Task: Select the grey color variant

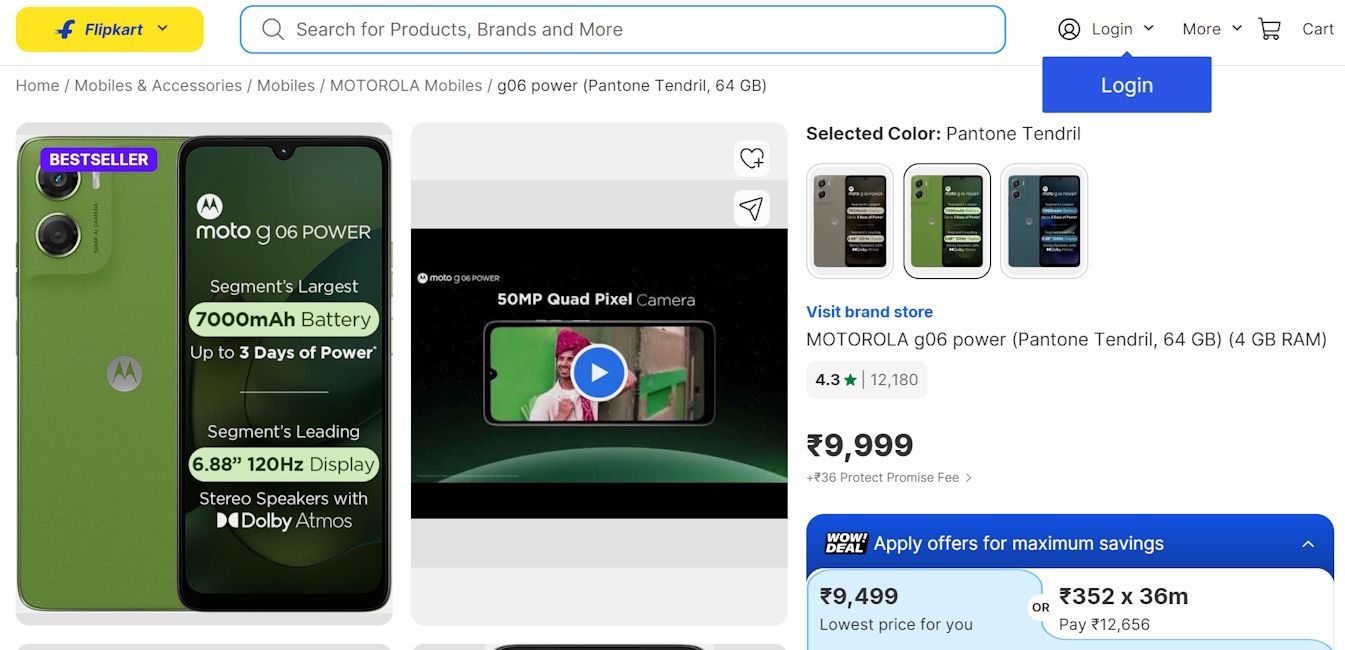Action: (x=849, y=221)
